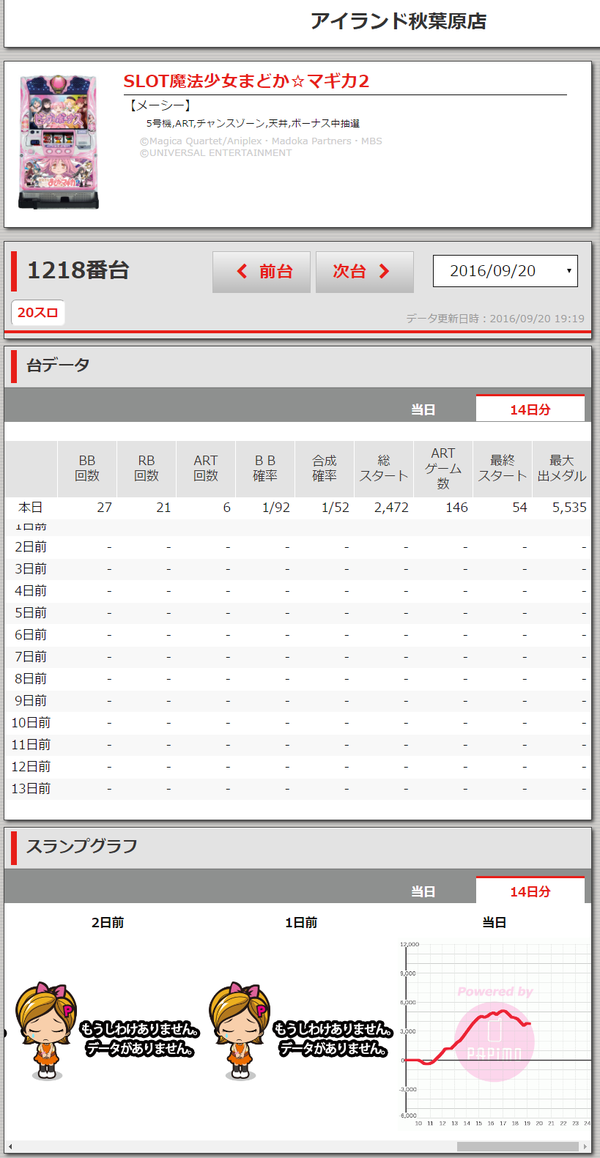Viewport: 600px width, 1158px height.
Task: Click the 21 RB回数 value
Action: [x=163, y=508]
